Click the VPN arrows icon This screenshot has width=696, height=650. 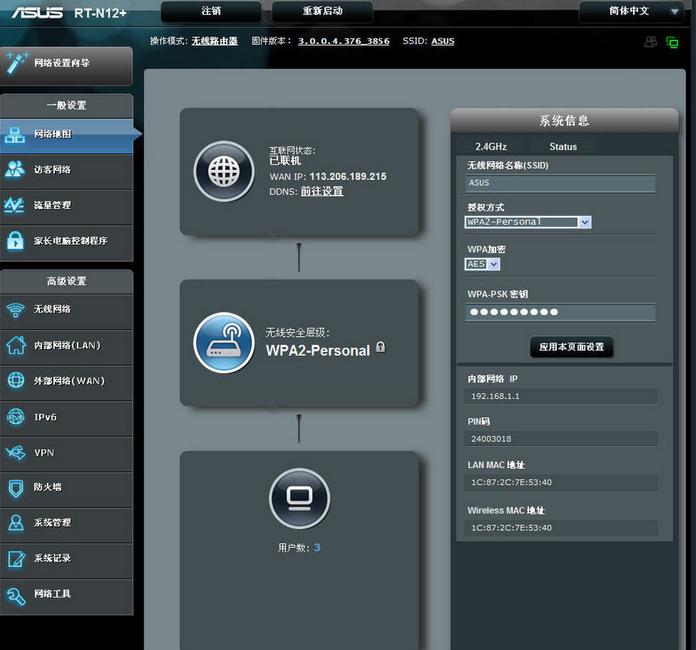(x=16, y=452)
